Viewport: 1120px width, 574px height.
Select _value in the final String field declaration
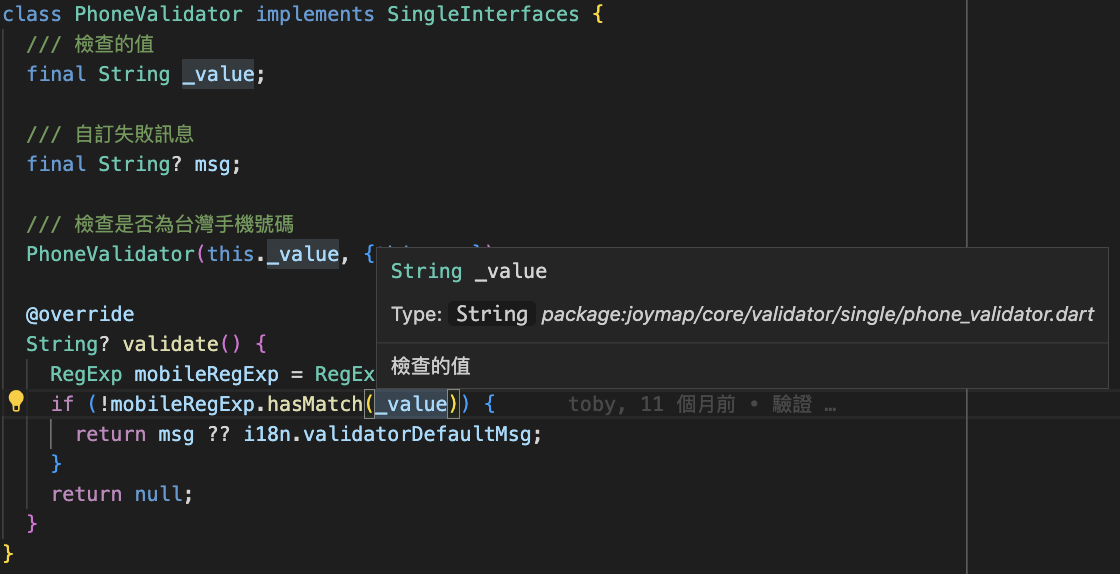click(x=218, y=74)
